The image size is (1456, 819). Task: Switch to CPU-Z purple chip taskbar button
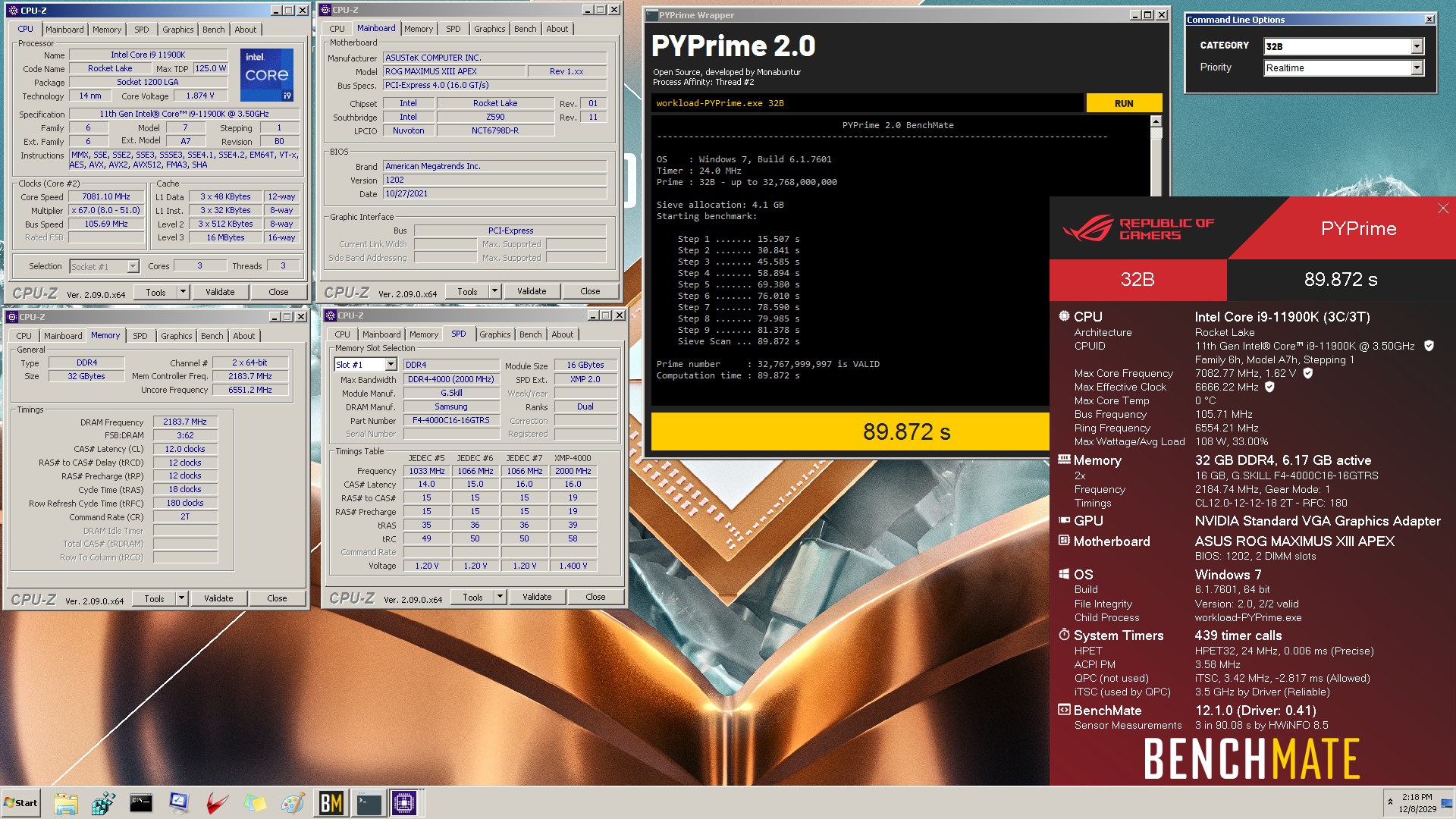404,803
